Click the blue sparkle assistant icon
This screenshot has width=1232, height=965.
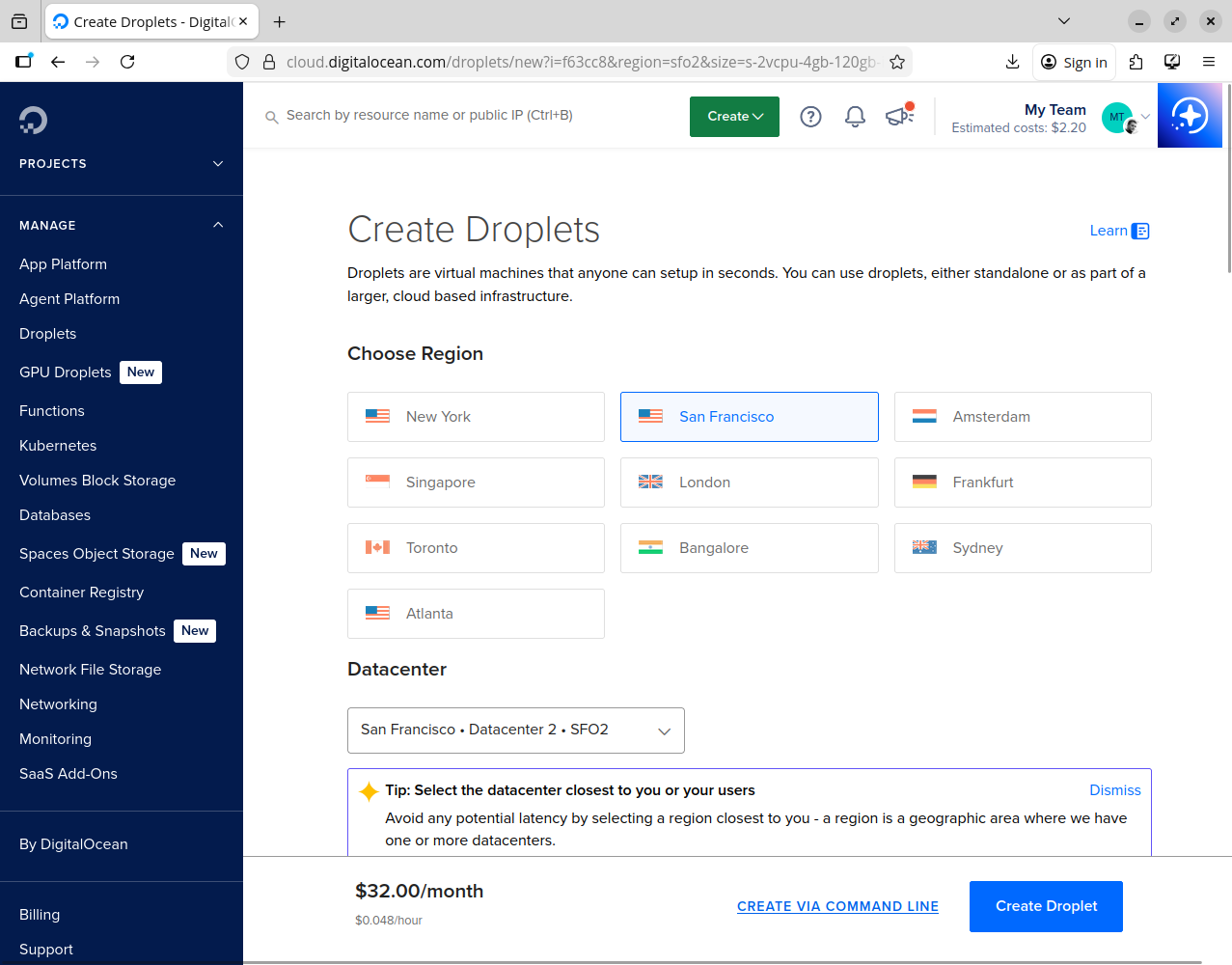click(x=1189, y=116)
